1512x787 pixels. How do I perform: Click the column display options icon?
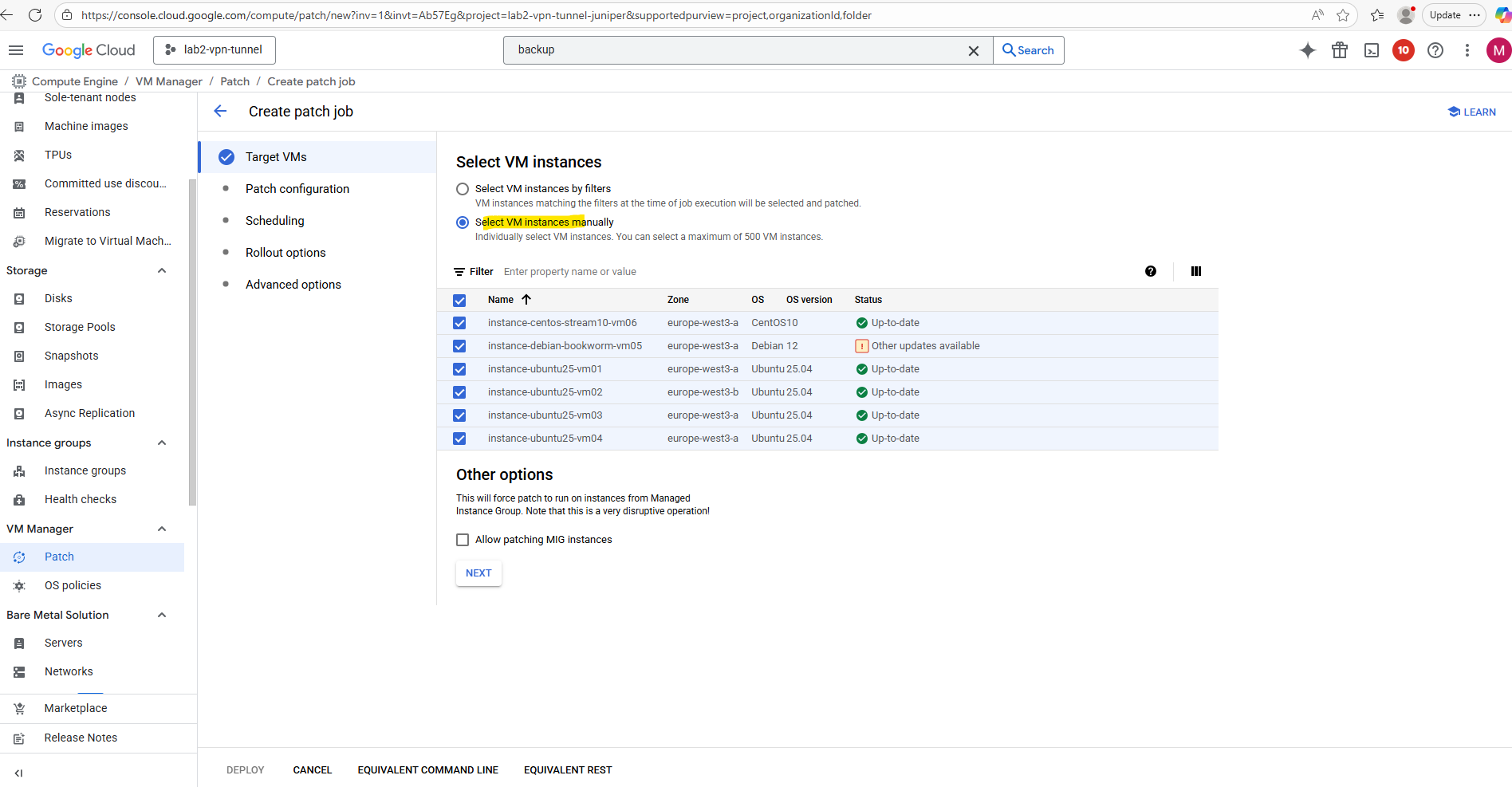tap(1195, 271)
